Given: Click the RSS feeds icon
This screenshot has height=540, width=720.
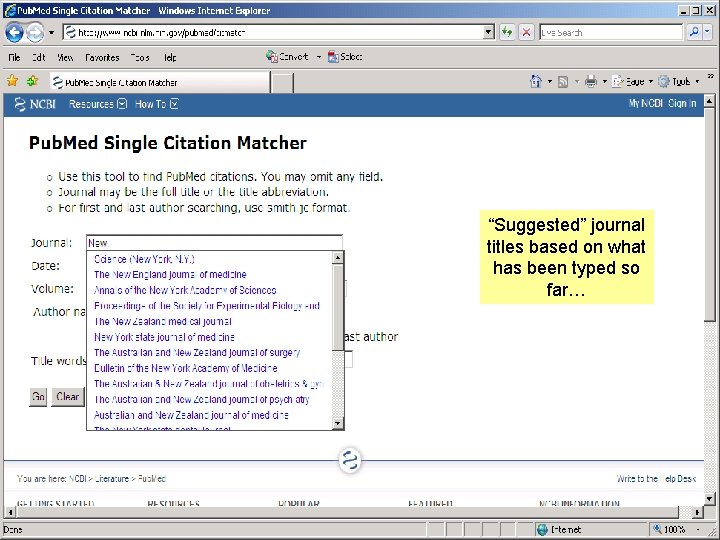Looking at the screenshot, I should [x=563, y=82].
